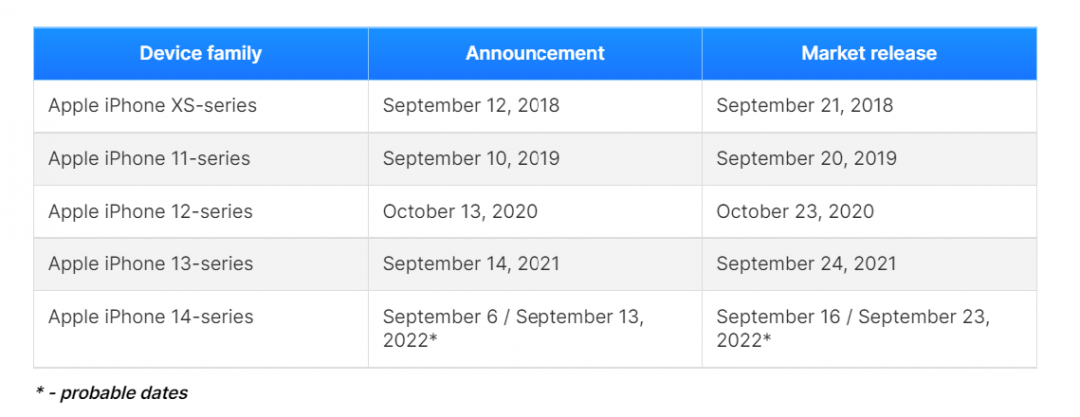This screenshot has height=417, width=1080.
Task: Select the Apple iPhone 11-series cell
Action: coord(149,158)
